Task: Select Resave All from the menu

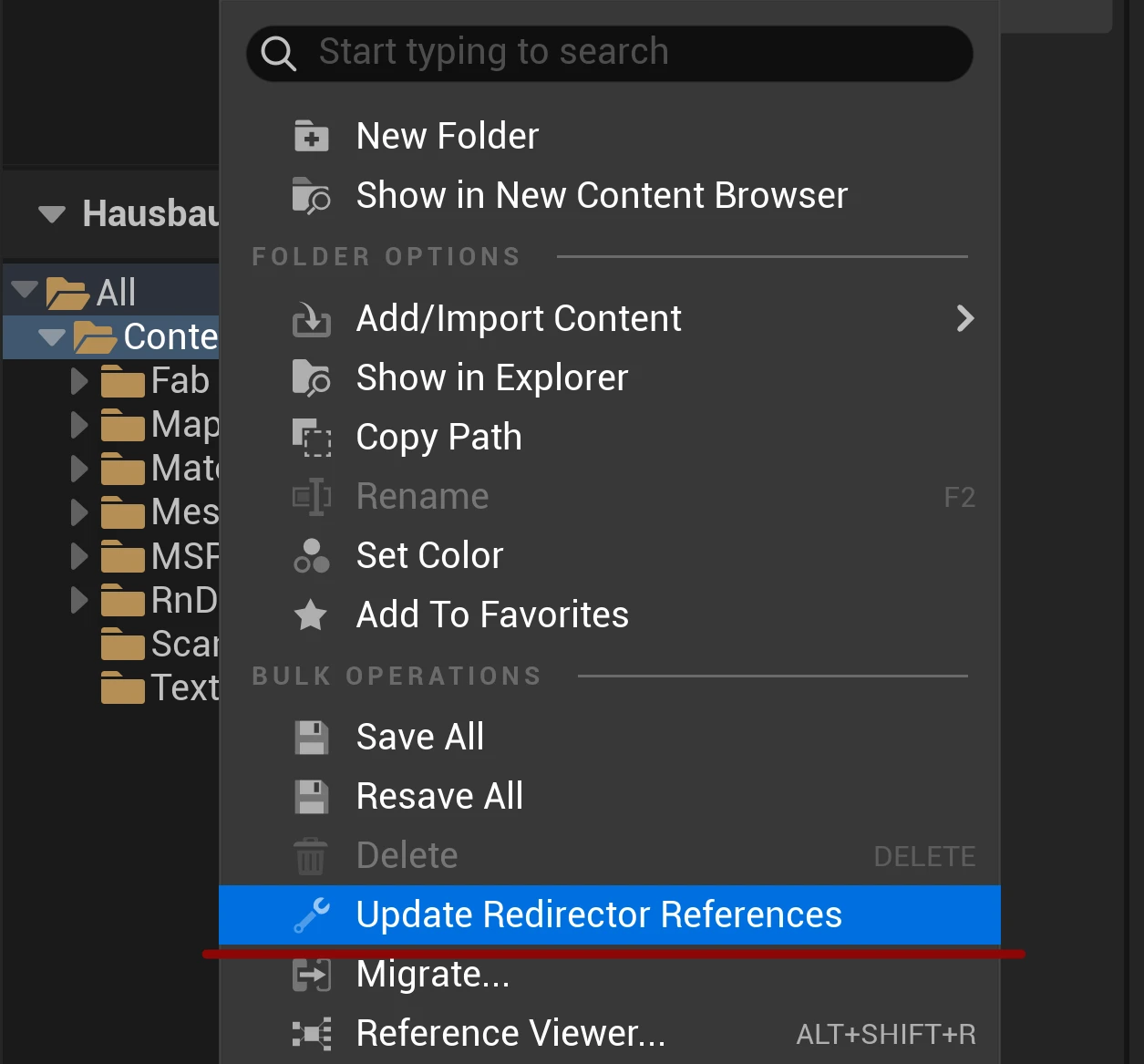Action: point(439,795)
